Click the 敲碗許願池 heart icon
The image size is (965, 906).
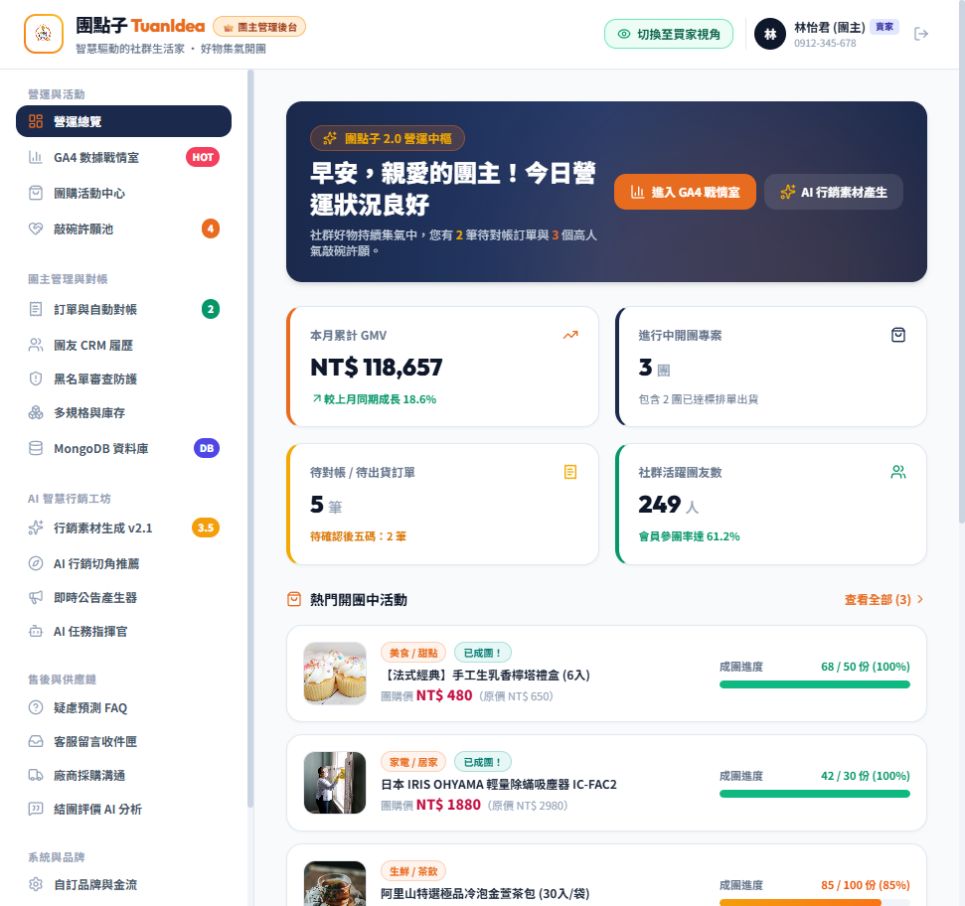tap(36, 229)
